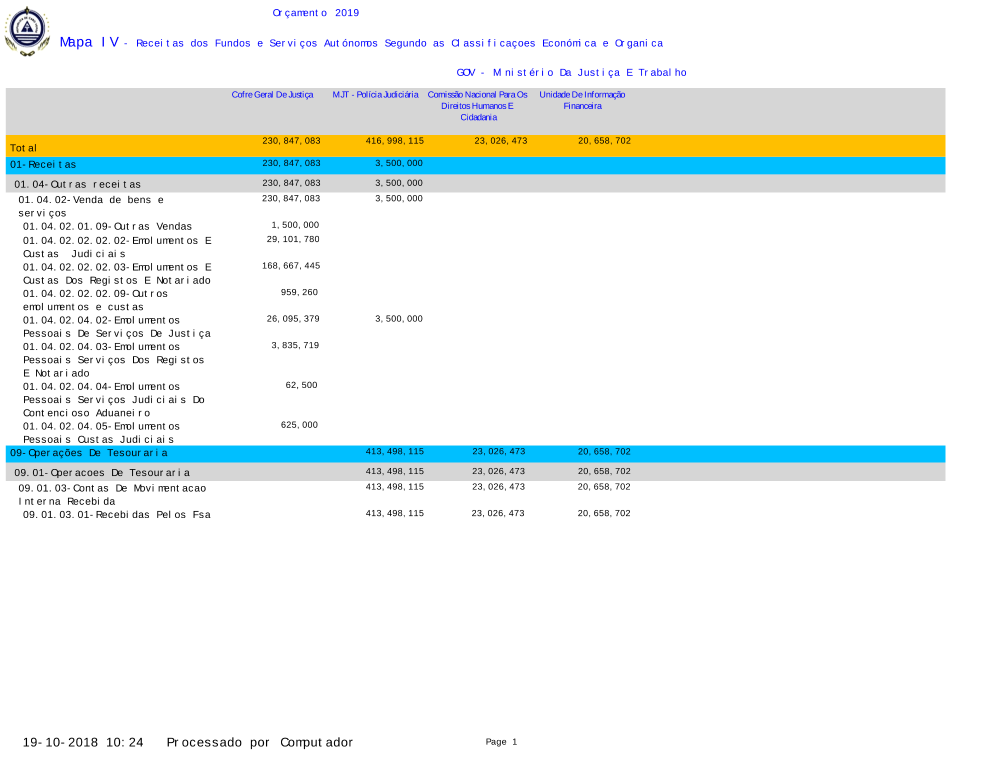The image size is (1000, 773).
Task: Select the "Comissão Nacional Para Os Direitos Humanos" header
Action: tap(477, 105)
